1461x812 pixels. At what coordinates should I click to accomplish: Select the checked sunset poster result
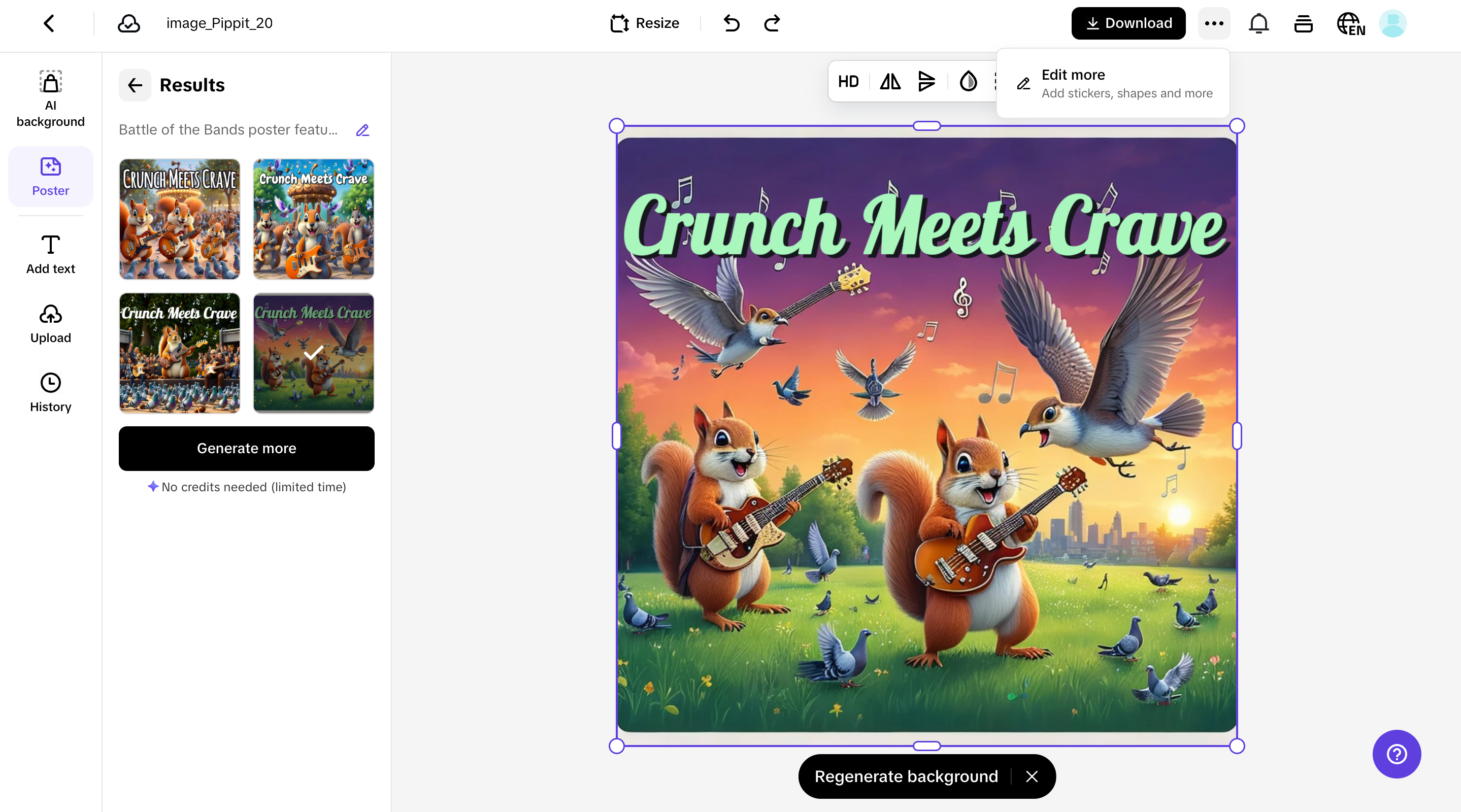pyautogui.click(x=314, y=353)
